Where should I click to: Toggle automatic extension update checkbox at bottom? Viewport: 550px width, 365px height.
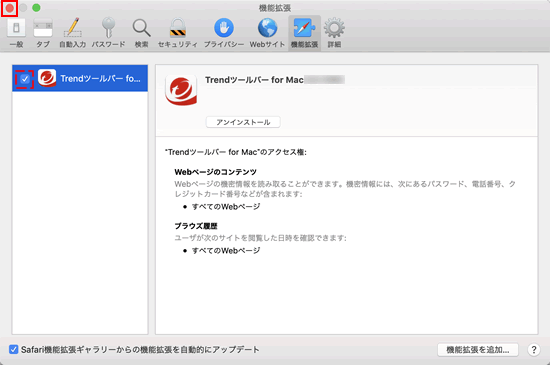(x=13, y=349)
